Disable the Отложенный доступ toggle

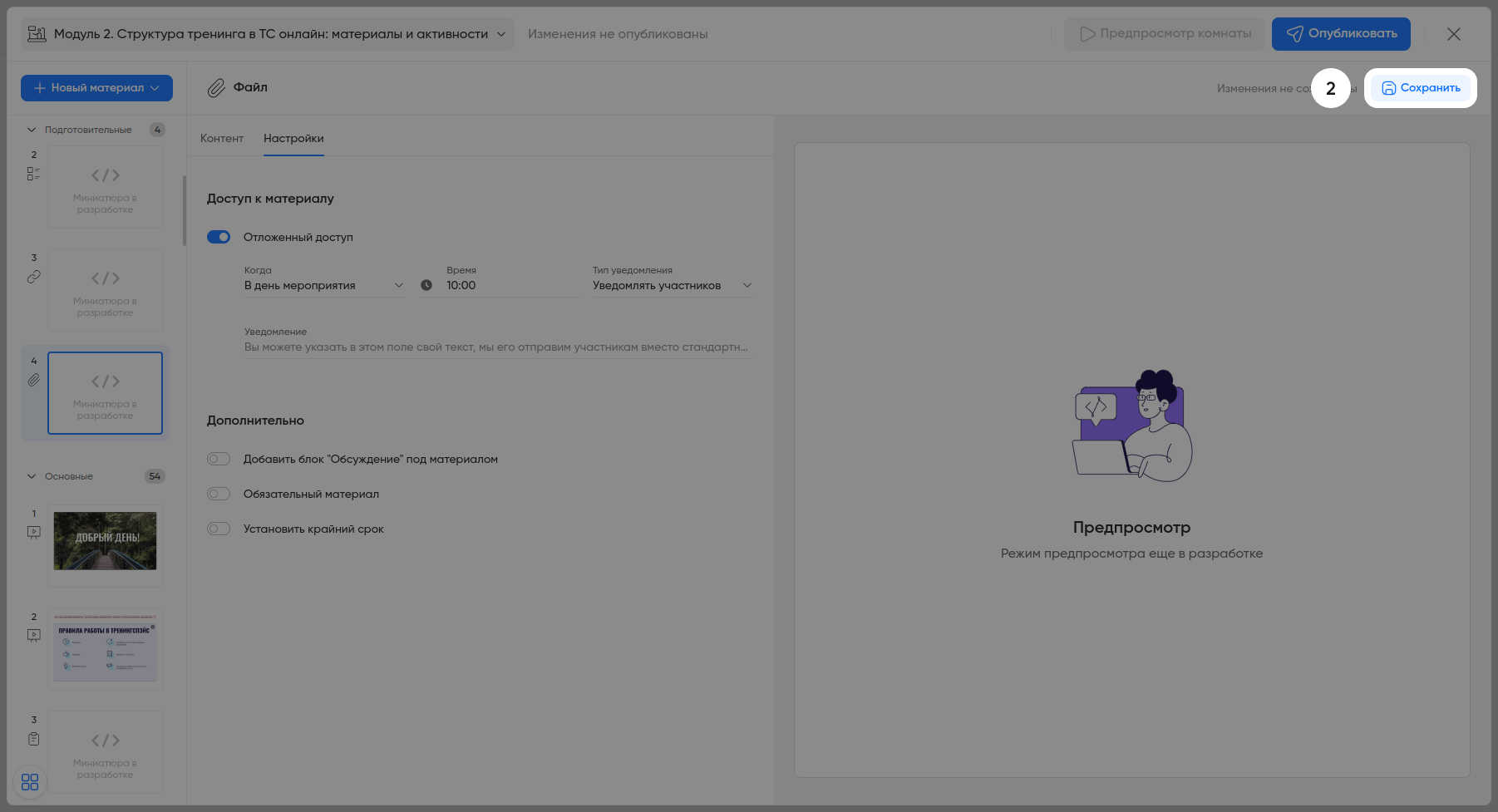[x=219, y=237]
